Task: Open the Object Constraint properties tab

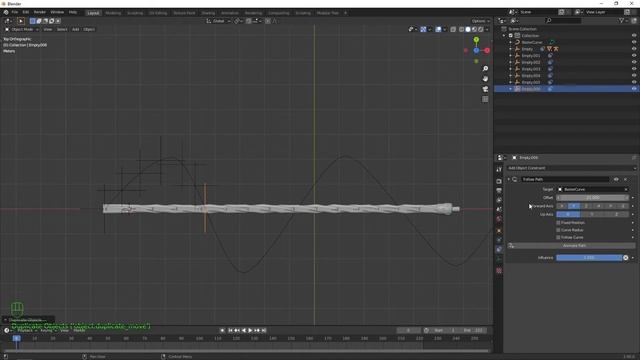Action: click(x=499, y=249)
